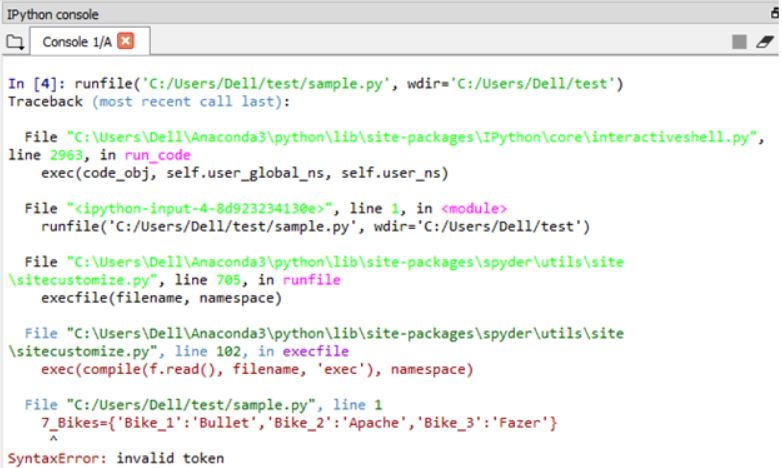Screen dimensions: 782x468
Task: Click the Traceback (most recent call last) line
Action: coord(149,102)
